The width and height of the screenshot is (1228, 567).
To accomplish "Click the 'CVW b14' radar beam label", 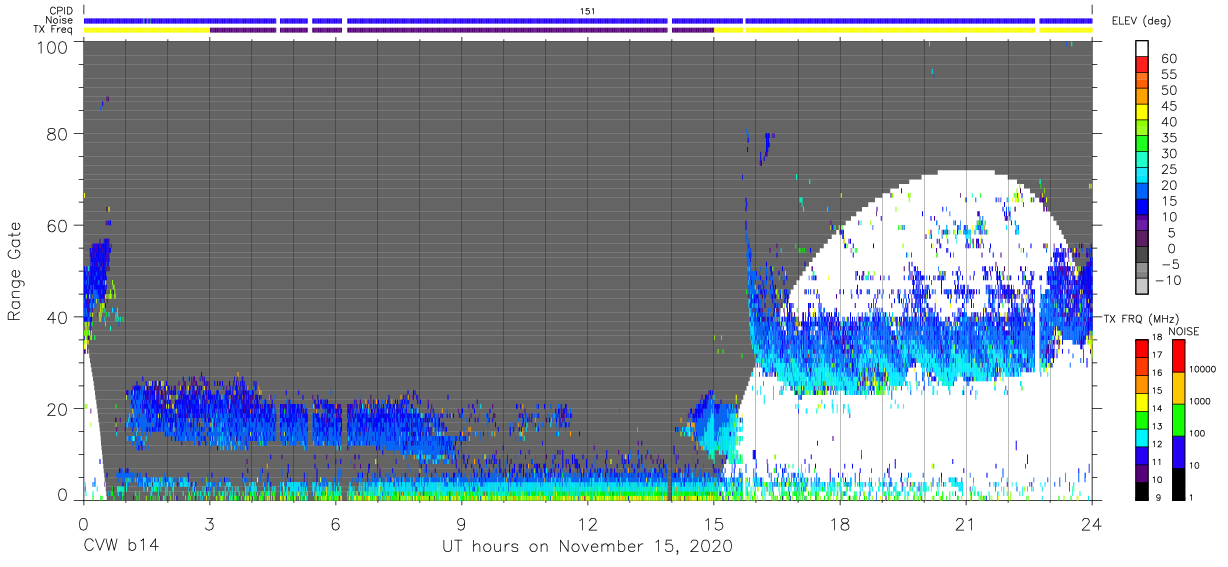I will 121,546.
